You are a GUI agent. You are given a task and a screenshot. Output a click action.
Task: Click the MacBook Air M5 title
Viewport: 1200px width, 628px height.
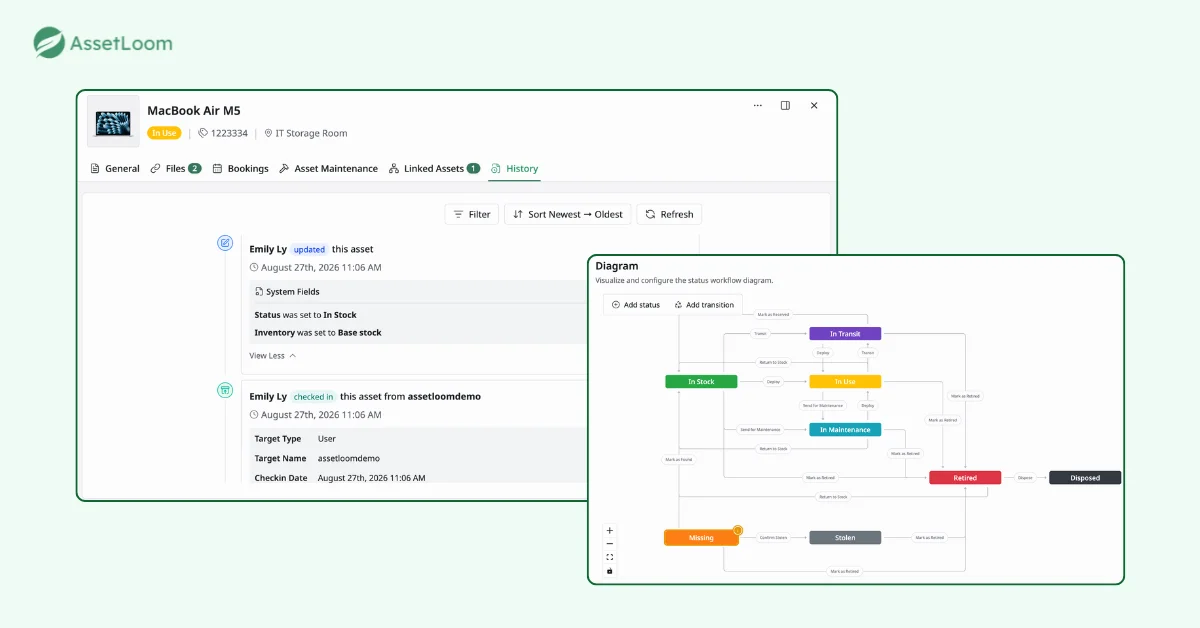[194, 111]
